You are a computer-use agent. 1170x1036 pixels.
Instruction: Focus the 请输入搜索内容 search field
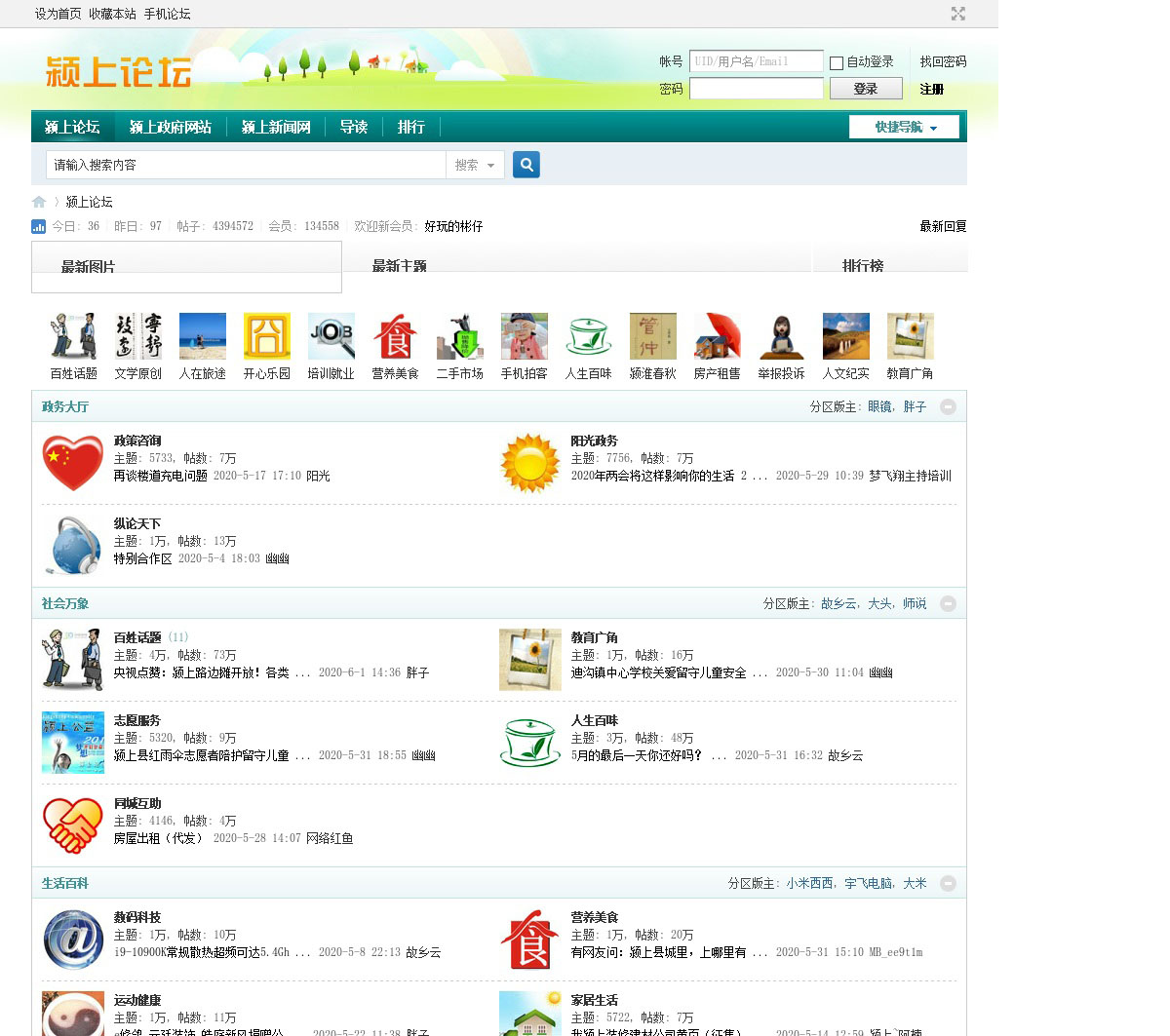(x=246, y=166)
